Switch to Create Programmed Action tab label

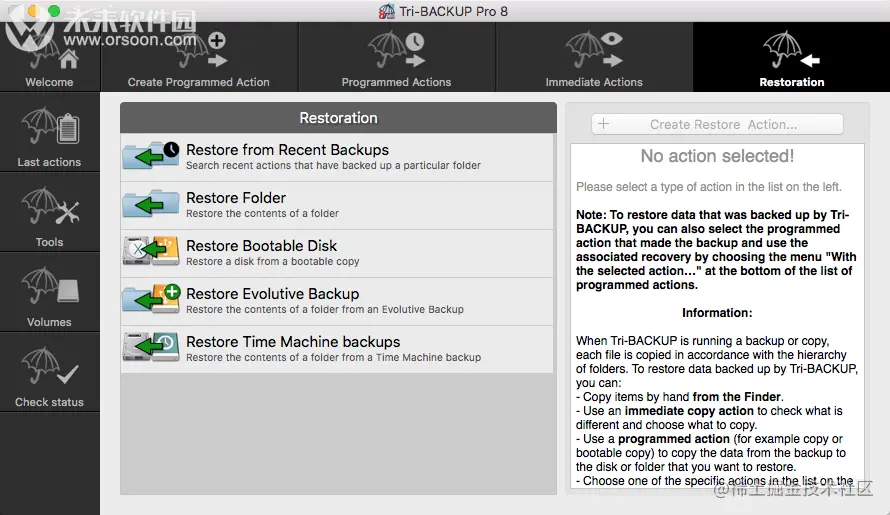pos(199,82)
